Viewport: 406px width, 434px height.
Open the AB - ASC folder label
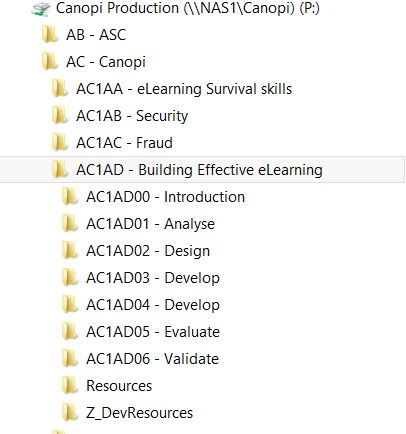click(x=96, y=35)
